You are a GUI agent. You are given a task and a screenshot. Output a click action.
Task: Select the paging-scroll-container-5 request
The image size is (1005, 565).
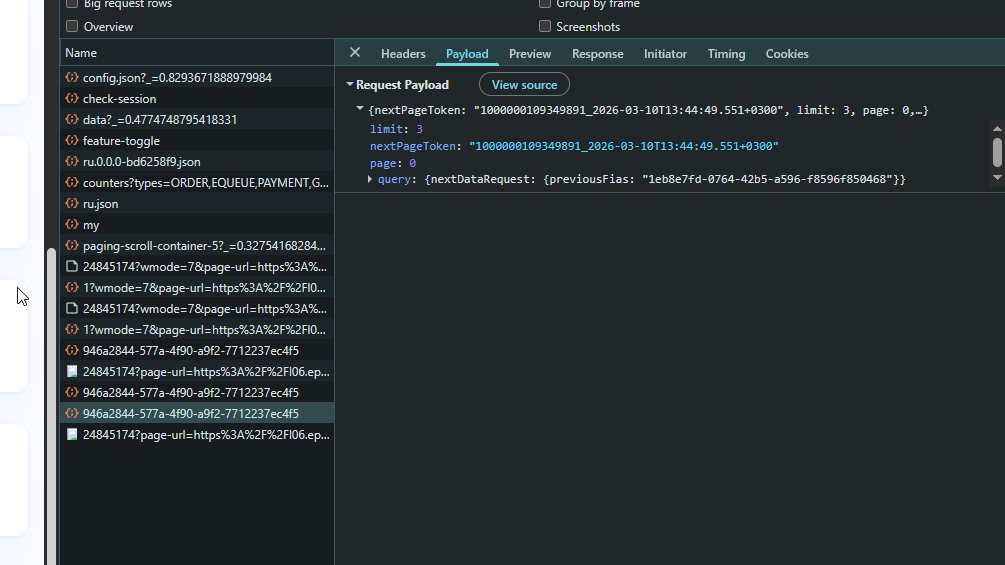pyautogui.click(x=203, y=246)
